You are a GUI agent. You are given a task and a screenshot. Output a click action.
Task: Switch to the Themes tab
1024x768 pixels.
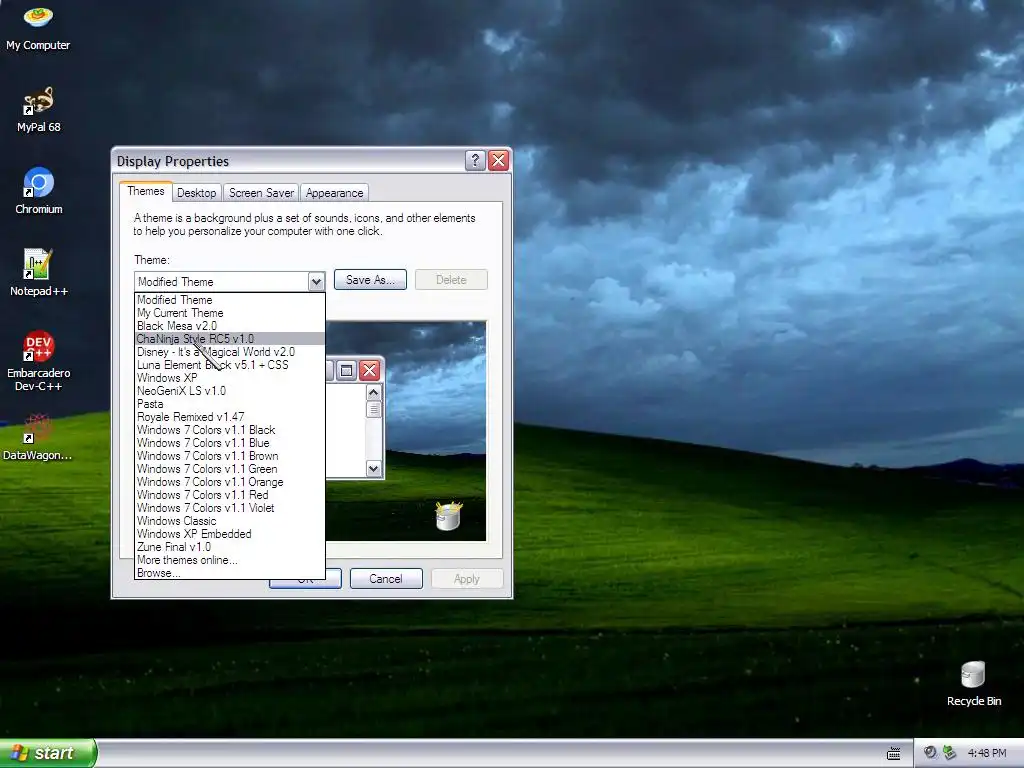coord(146,191)
